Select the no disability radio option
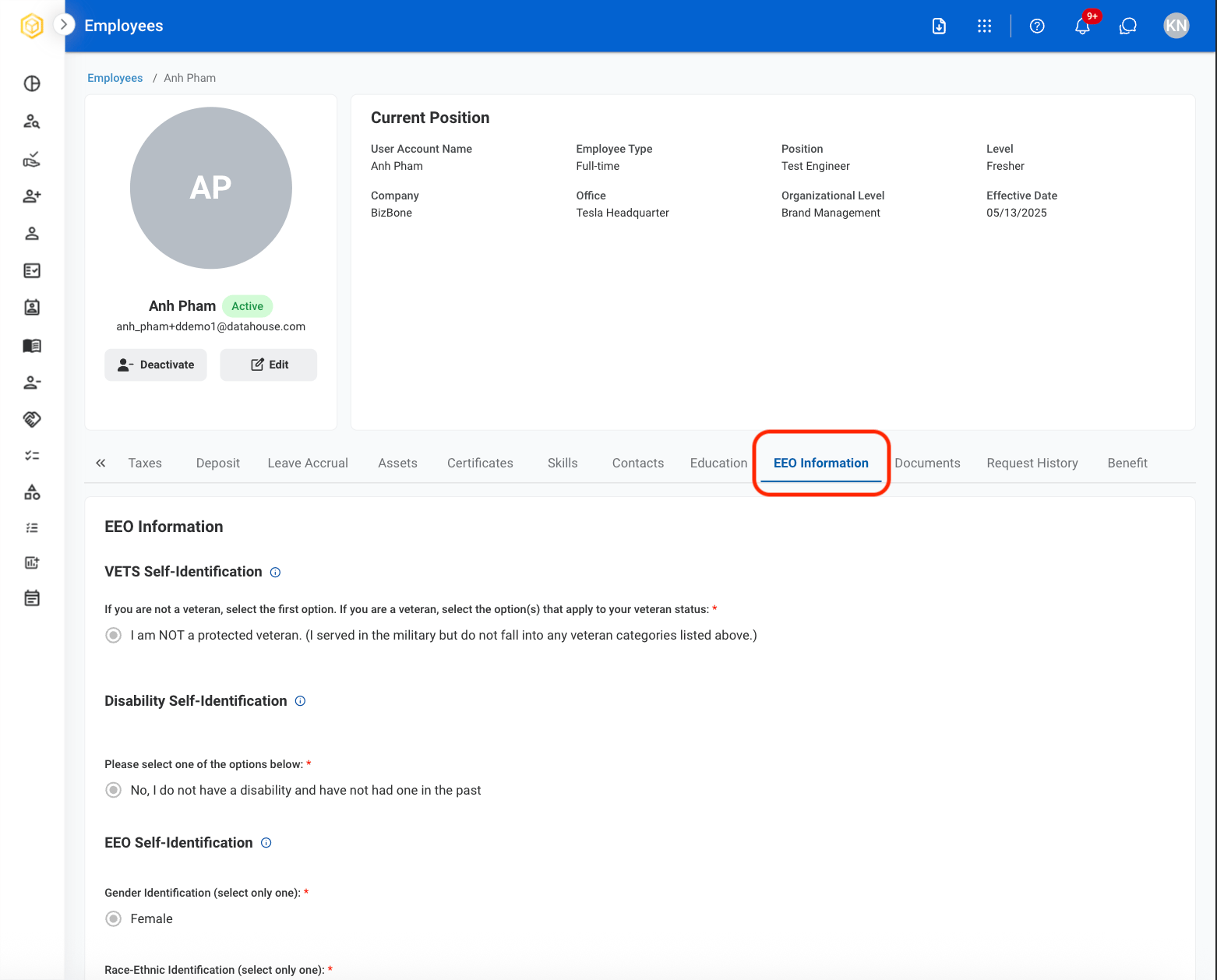1217x980 pixels. [114, 790]
